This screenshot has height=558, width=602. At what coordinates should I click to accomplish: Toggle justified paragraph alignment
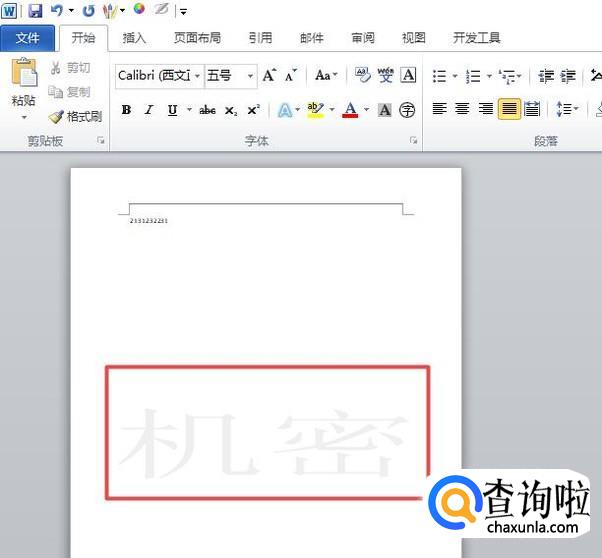pos(509,109)
